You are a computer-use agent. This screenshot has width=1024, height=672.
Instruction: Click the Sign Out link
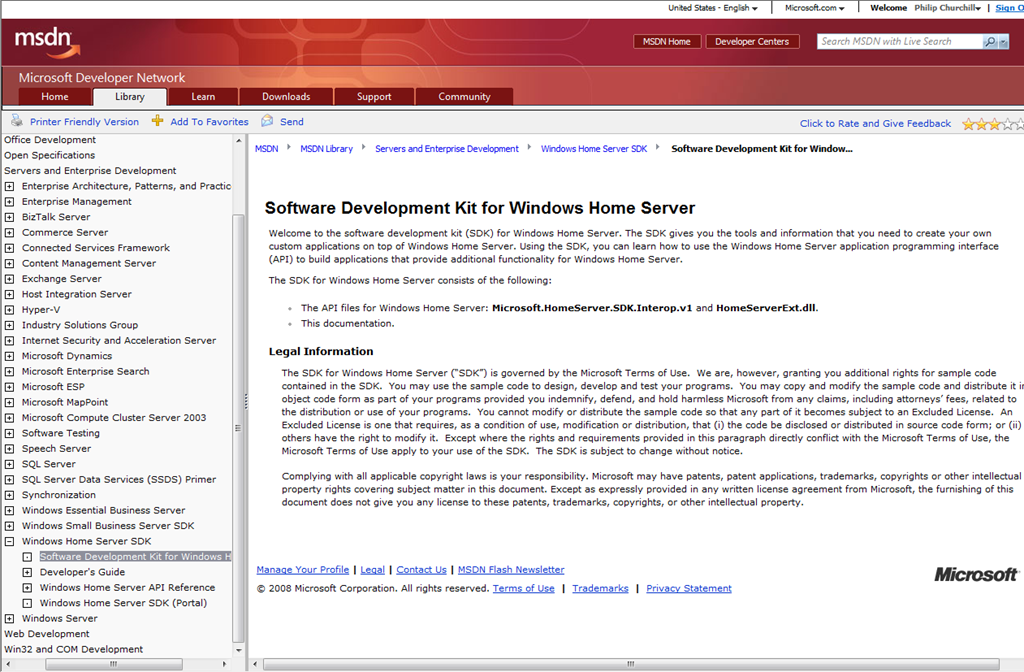(x=1010, y=8)
